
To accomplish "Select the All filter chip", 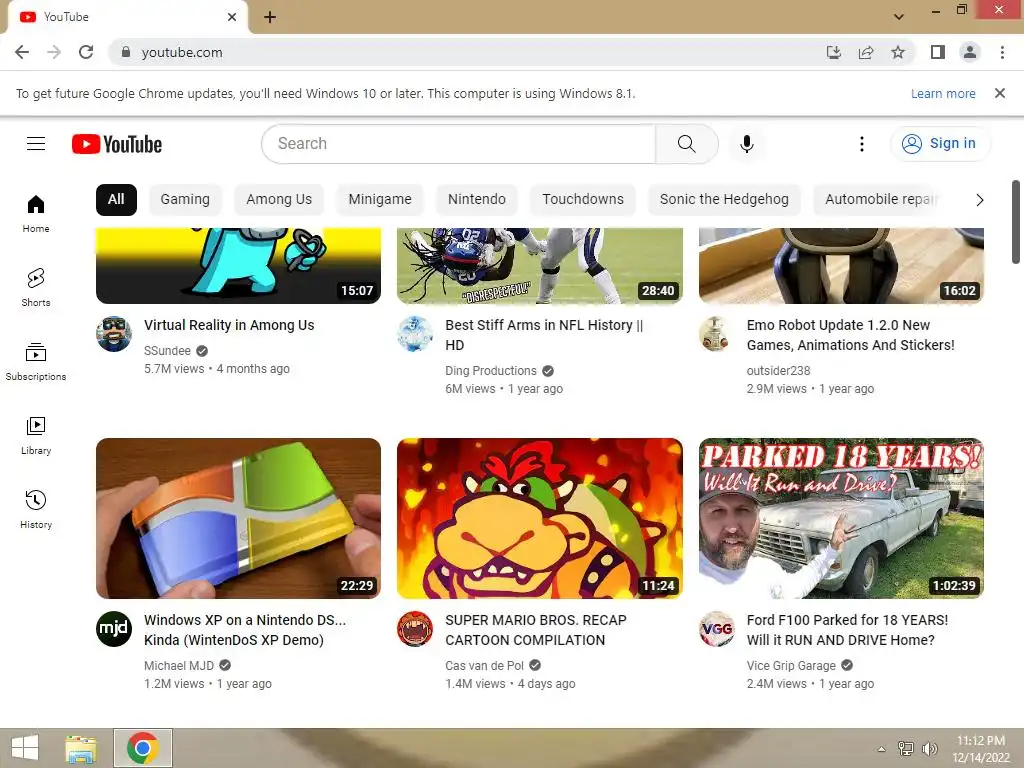I will pos(116,199).
